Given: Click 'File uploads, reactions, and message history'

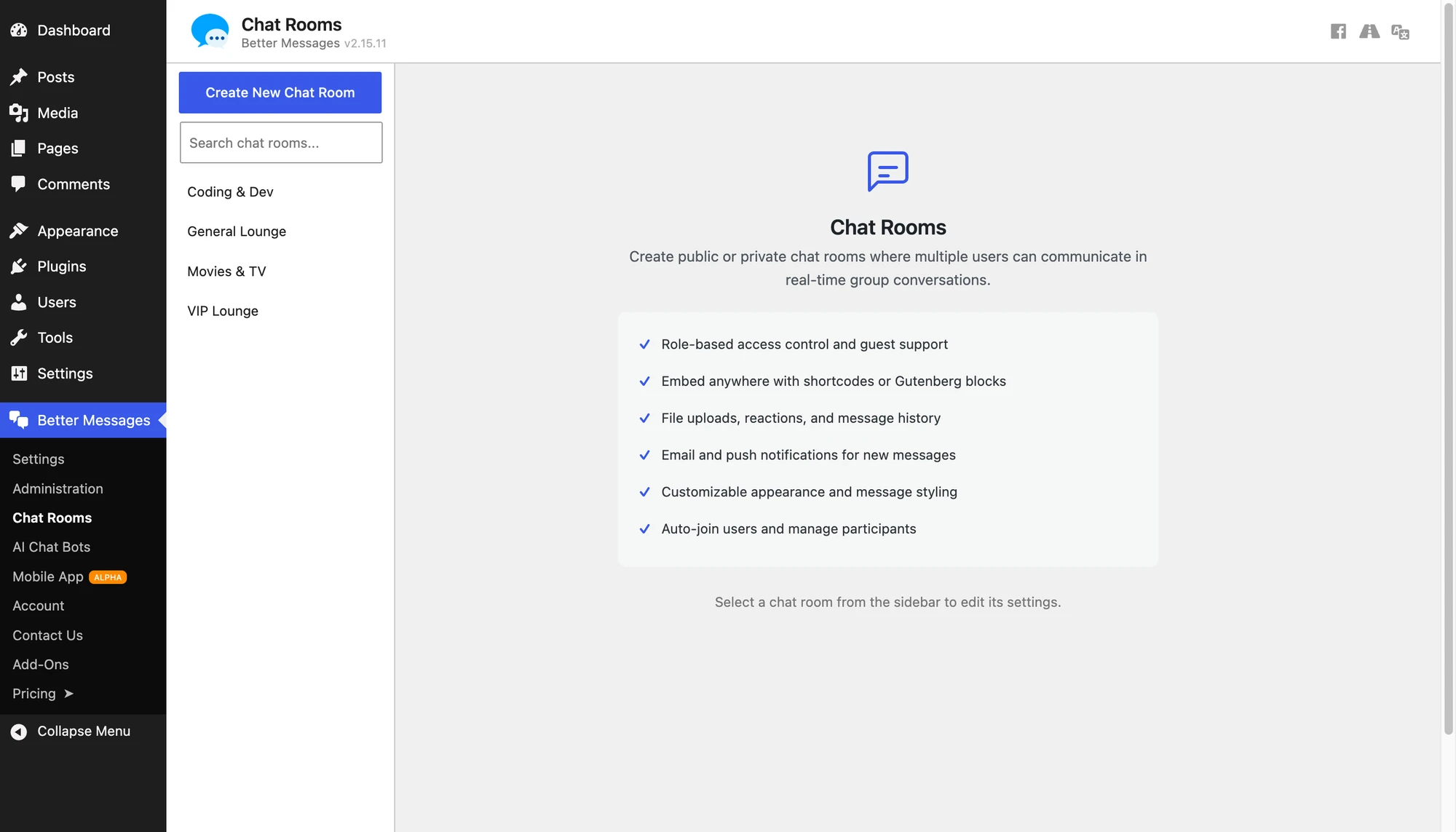Looking at the screenshot, I should (x=801, y=418).
